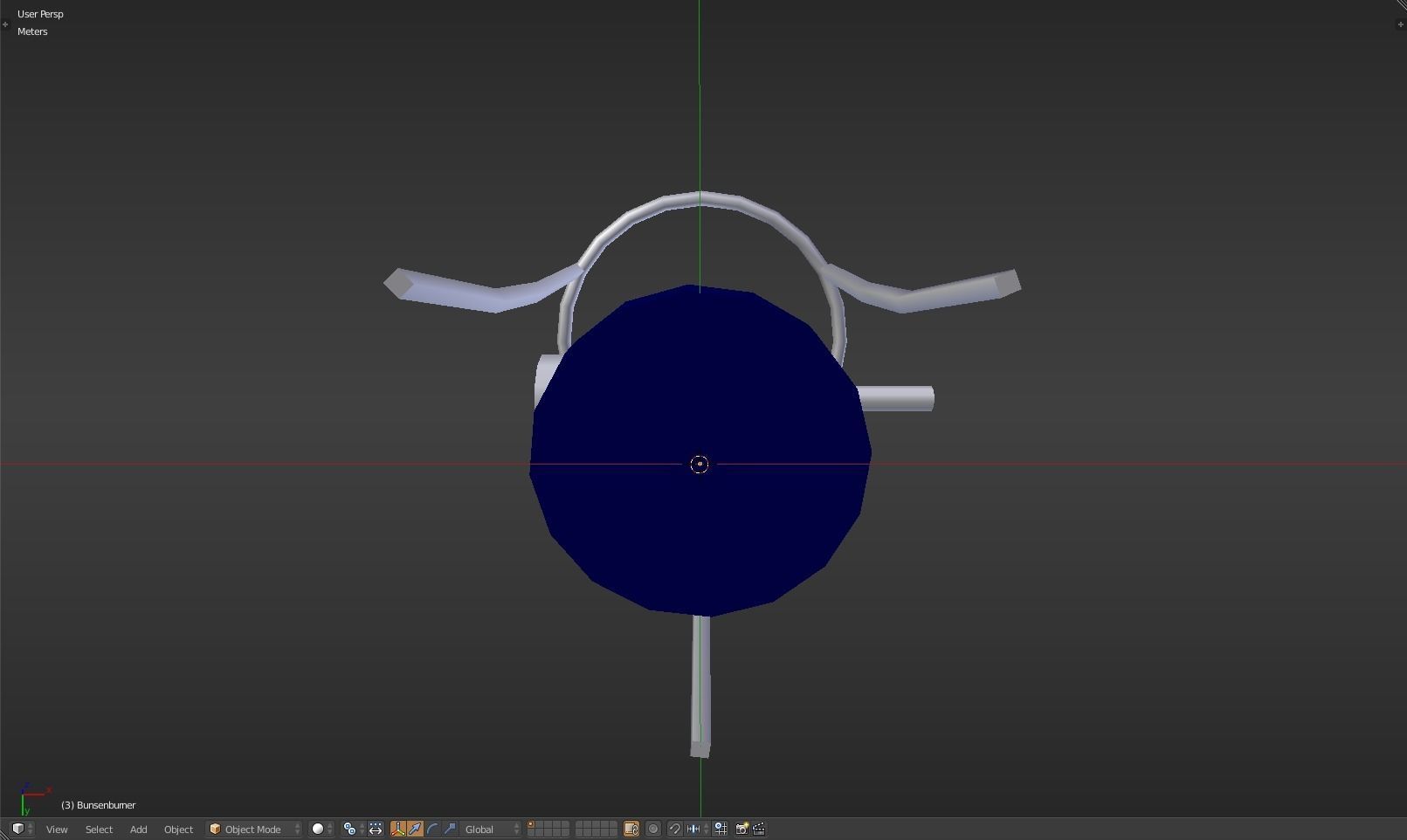This screenshot has width=1407, height=840.
Task: Enable the translate manipulator arrow
Action: [416, 830]
